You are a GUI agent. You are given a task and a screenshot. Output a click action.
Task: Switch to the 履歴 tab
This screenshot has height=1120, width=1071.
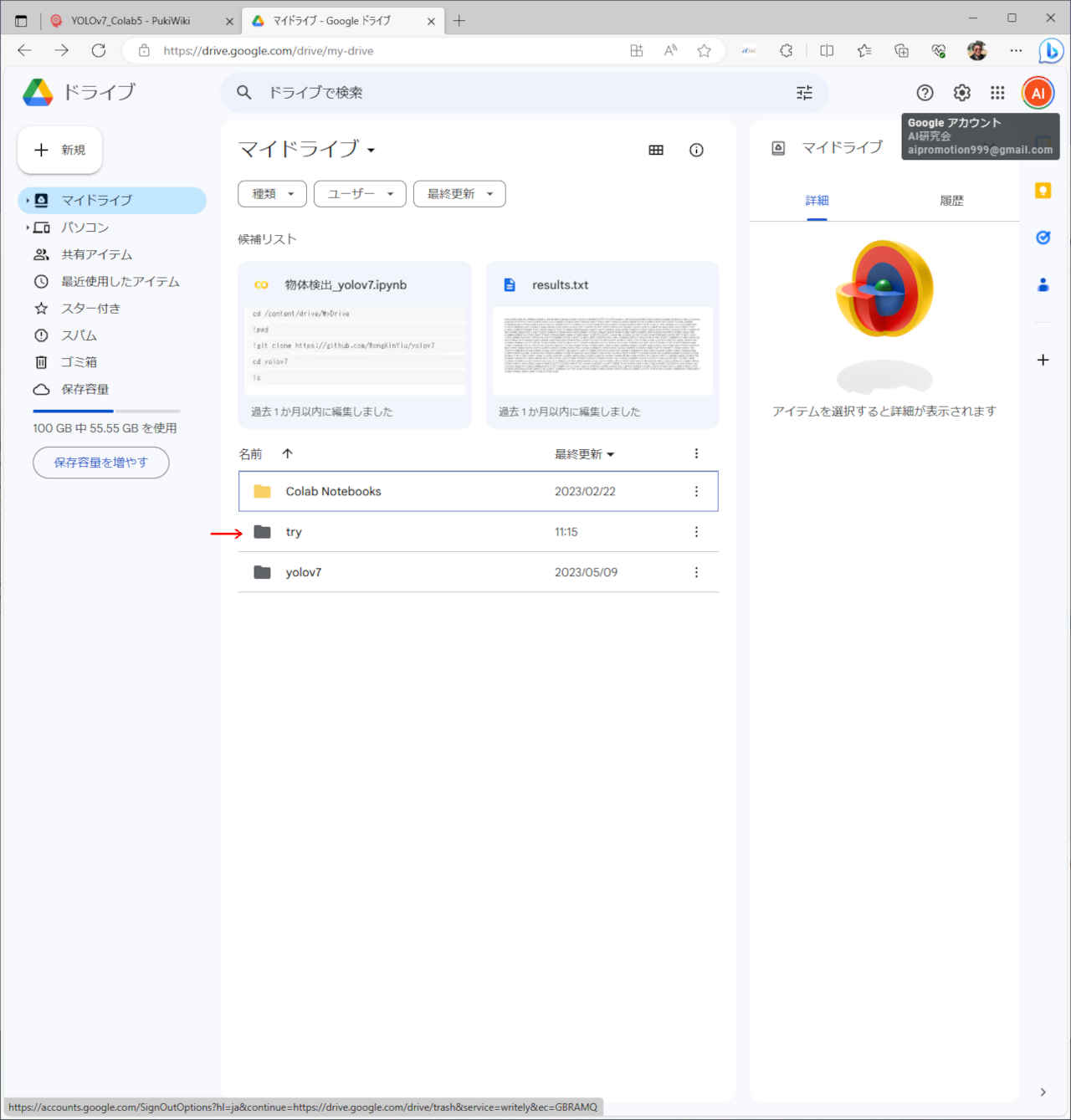pos(951,201)
